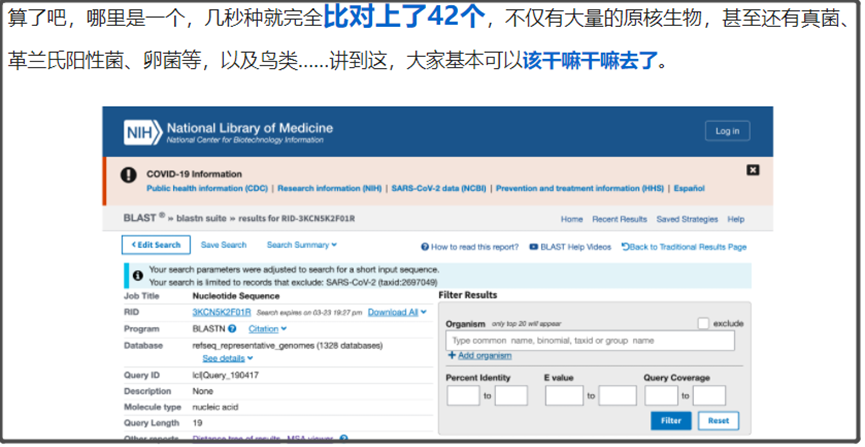
Task: Click the Edit Search button
Action: (156, 245)
